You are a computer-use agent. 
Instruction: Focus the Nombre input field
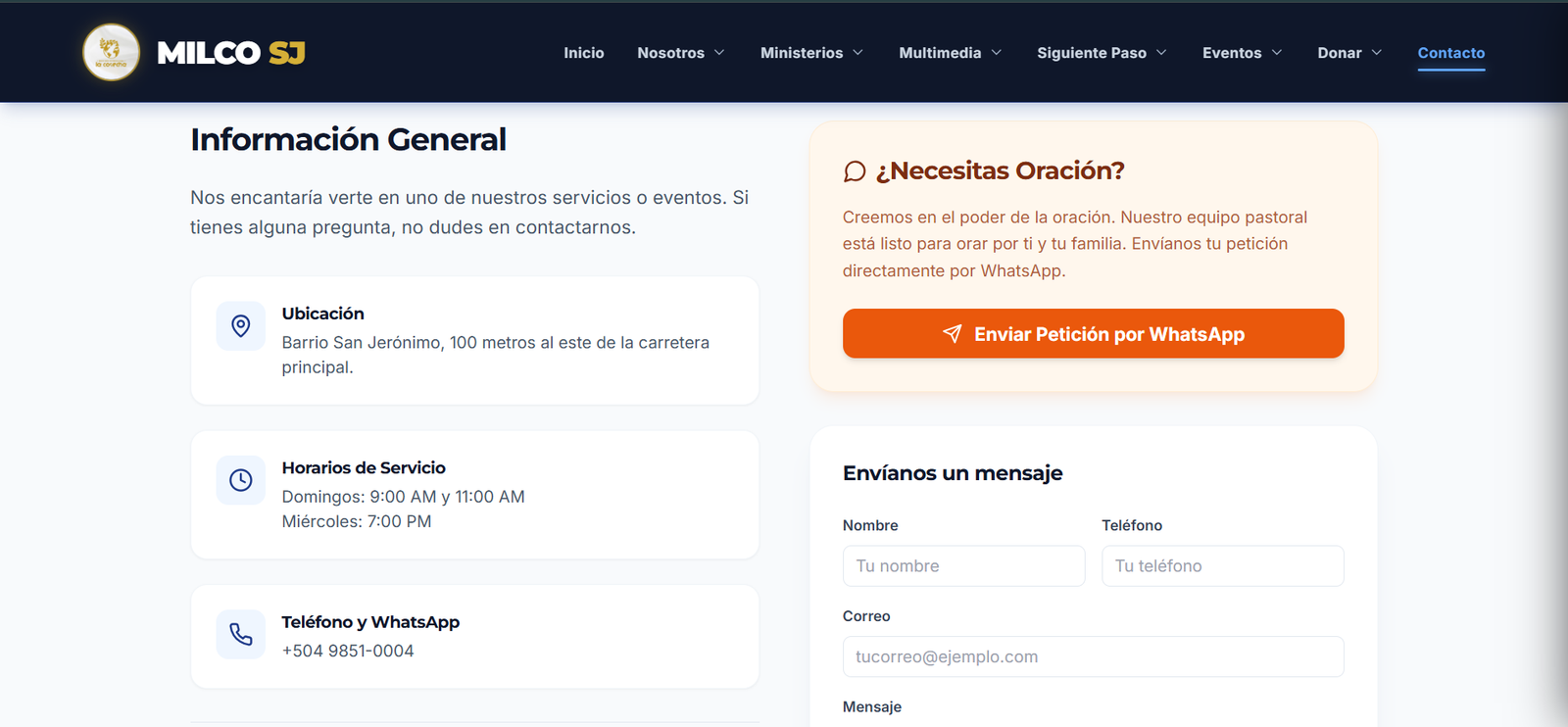point(964,566)
